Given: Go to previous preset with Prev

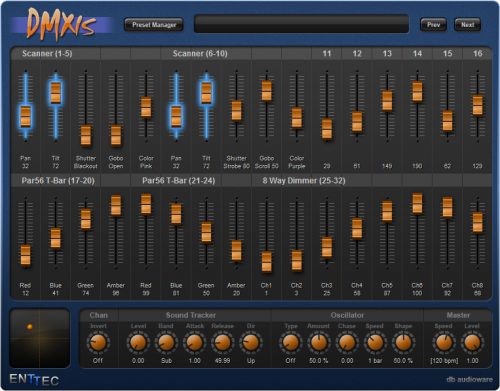Looking at the screenshot, I should click(x=433, y=25).
